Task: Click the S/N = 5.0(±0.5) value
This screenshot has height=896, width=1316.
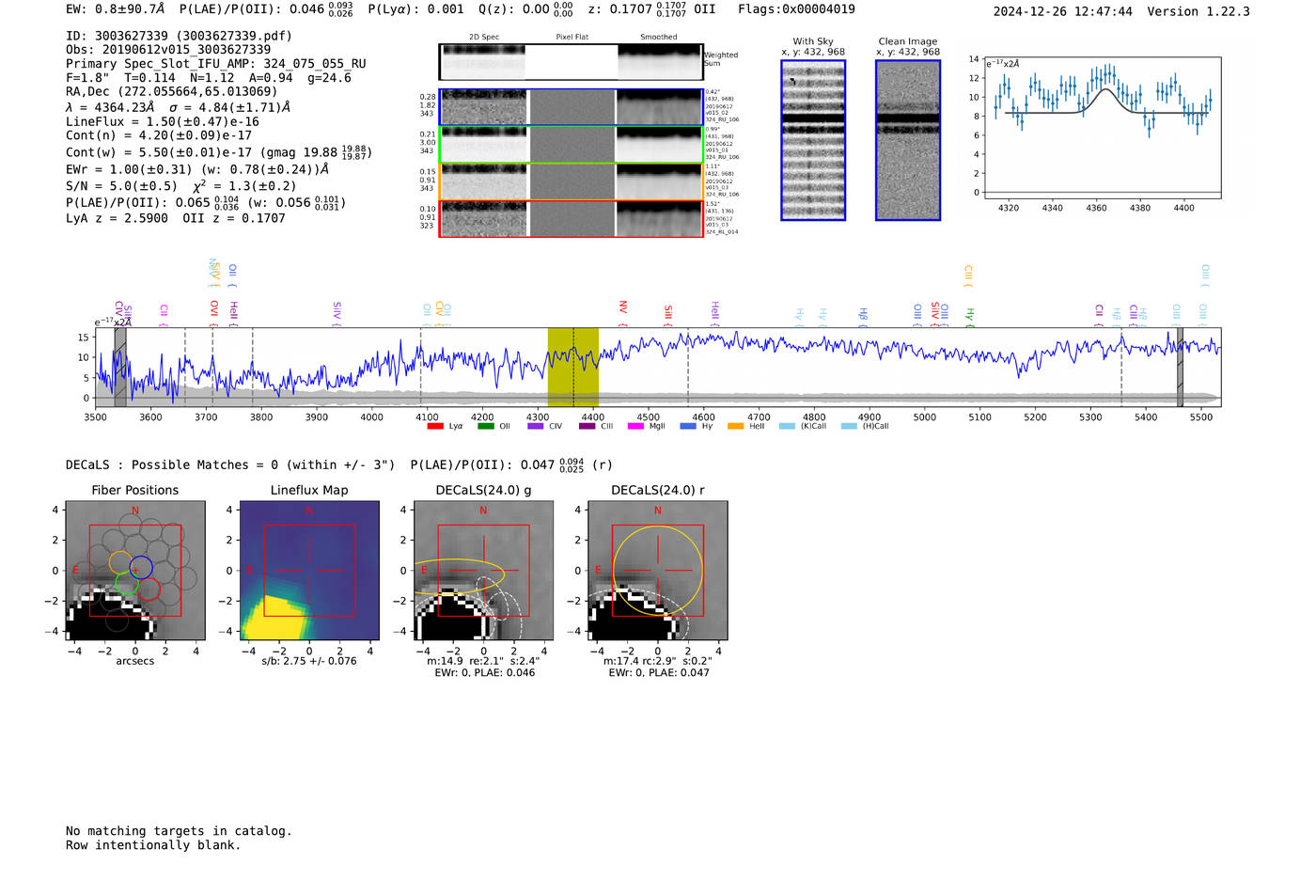Action: point(121,186)
